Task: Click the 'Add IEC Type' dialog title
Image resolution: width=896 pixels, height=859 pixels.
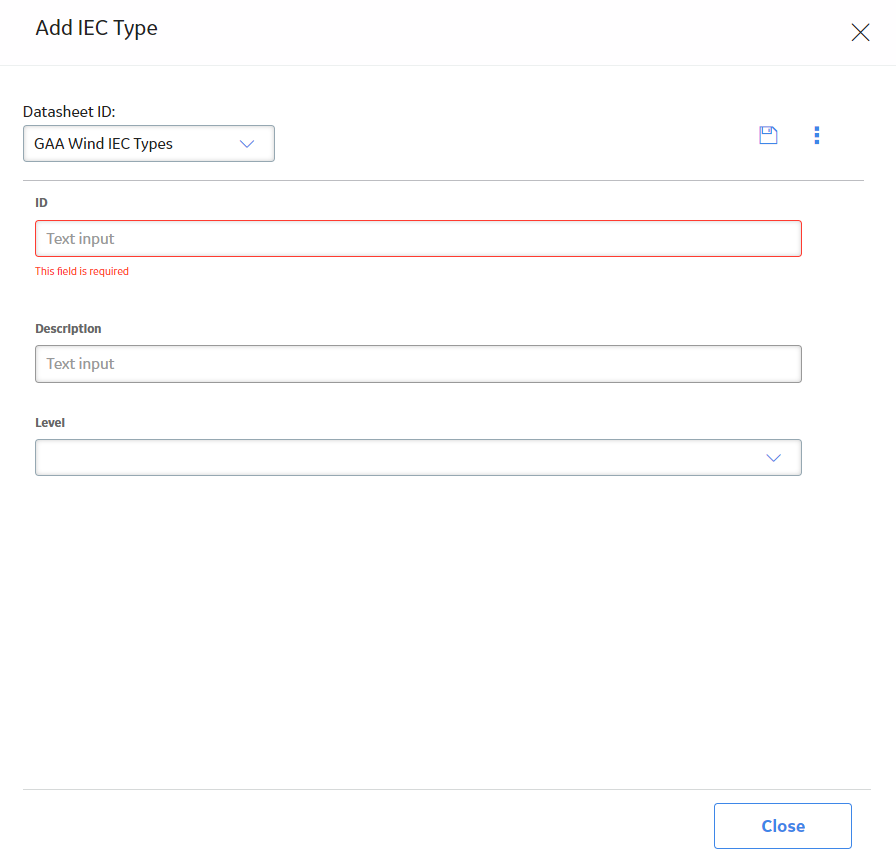Action: [x=97, y=28]
